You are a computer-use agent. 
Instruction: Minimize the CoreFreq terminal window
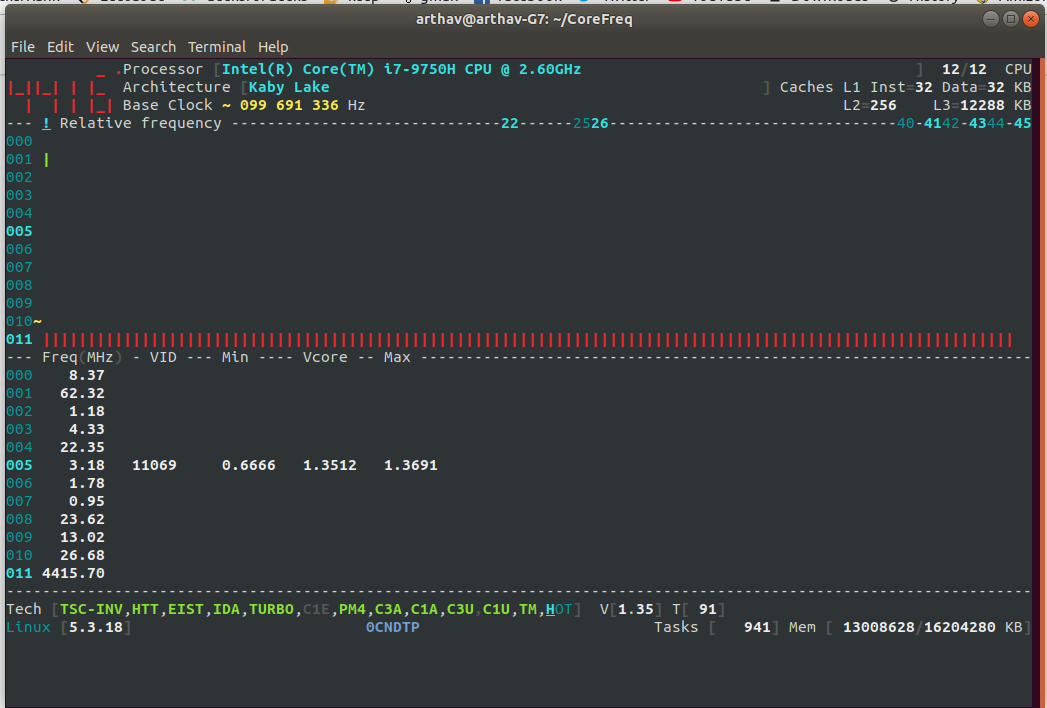(991, 19)
